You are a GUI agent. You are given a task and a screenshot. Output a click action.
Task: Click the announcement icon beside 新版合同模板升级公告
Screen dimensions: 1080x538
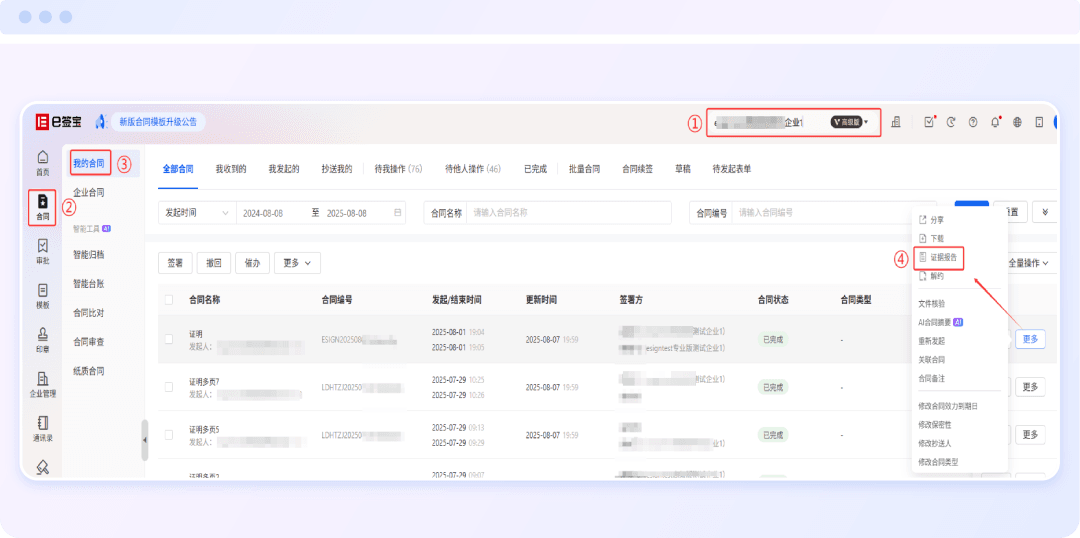coord(101,122)
